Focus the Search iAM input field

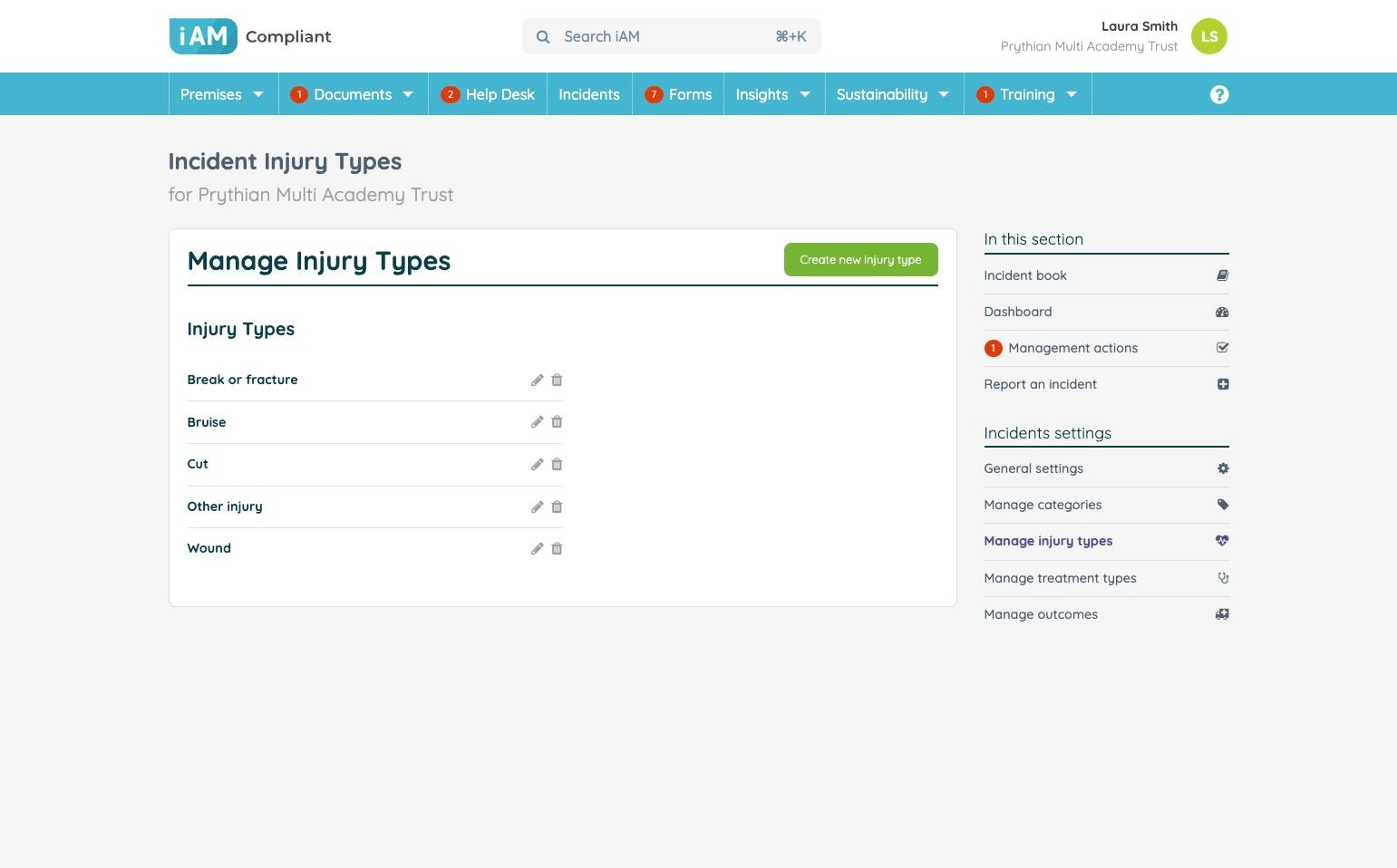pyautogui.click(x=672, y=36)
